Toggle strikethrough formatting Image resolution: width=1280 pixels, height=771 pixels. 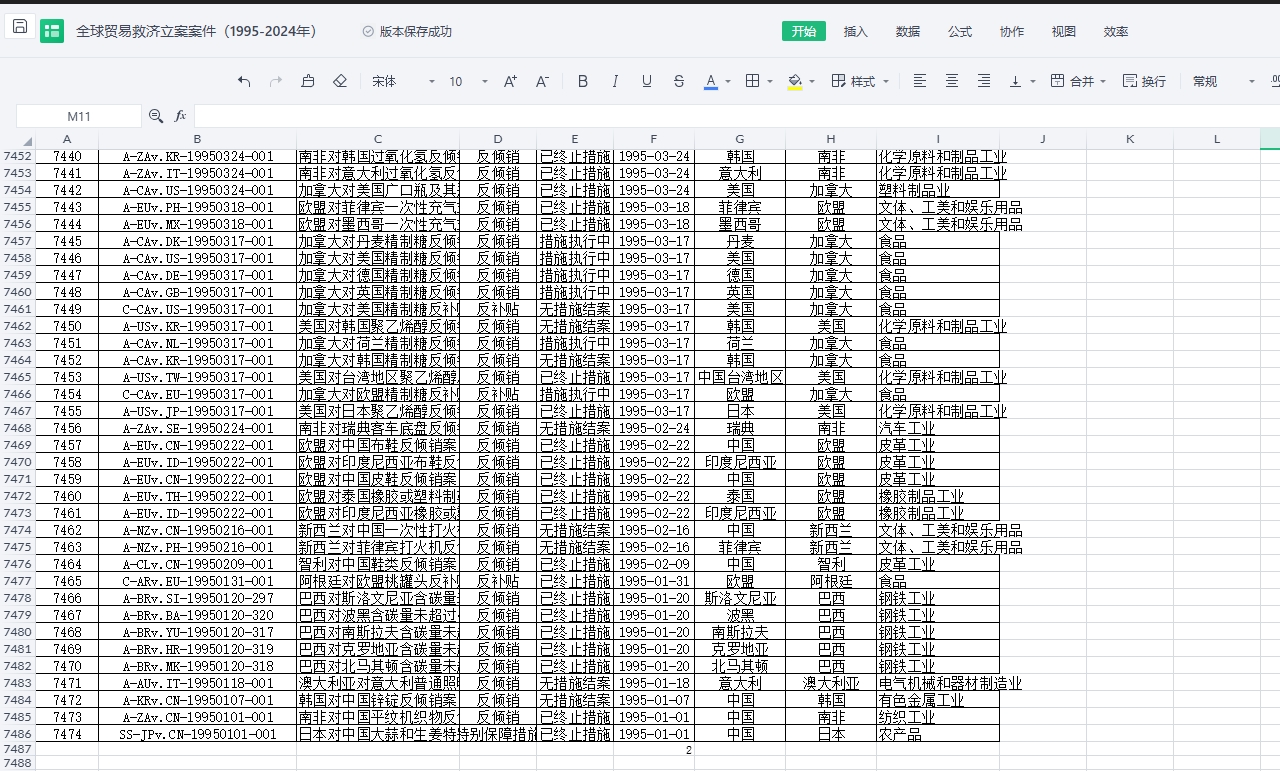[x=679, y=81]
